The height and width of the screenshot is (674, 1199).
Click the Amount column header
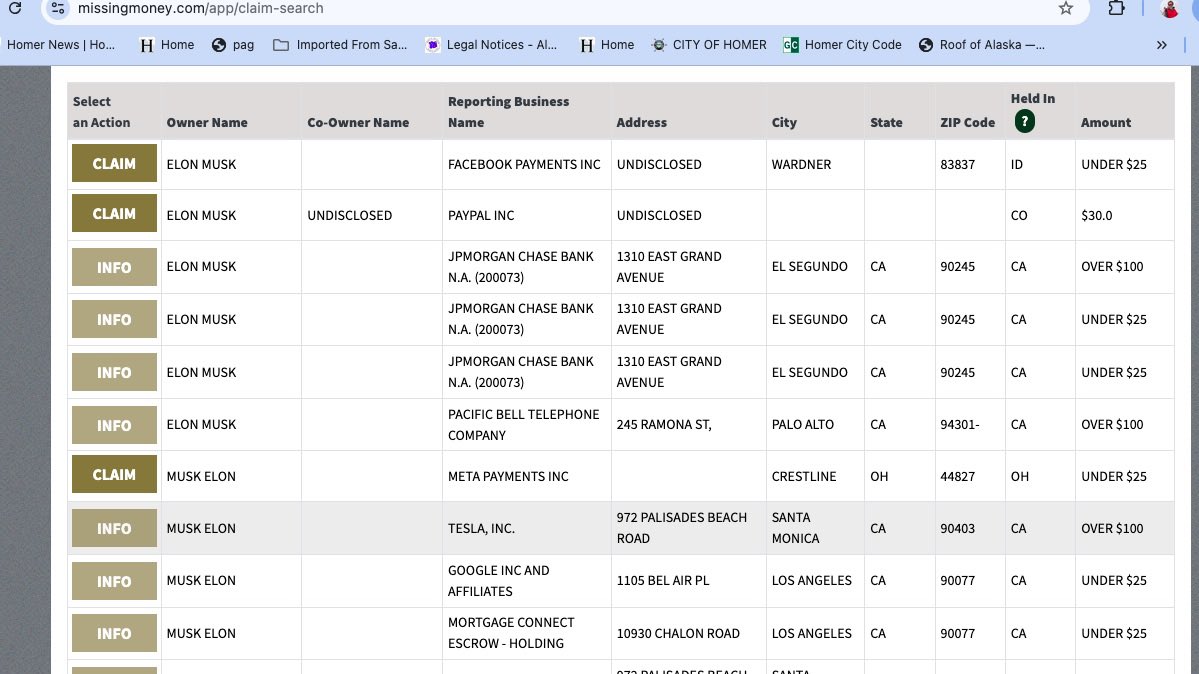(1106, 122)
